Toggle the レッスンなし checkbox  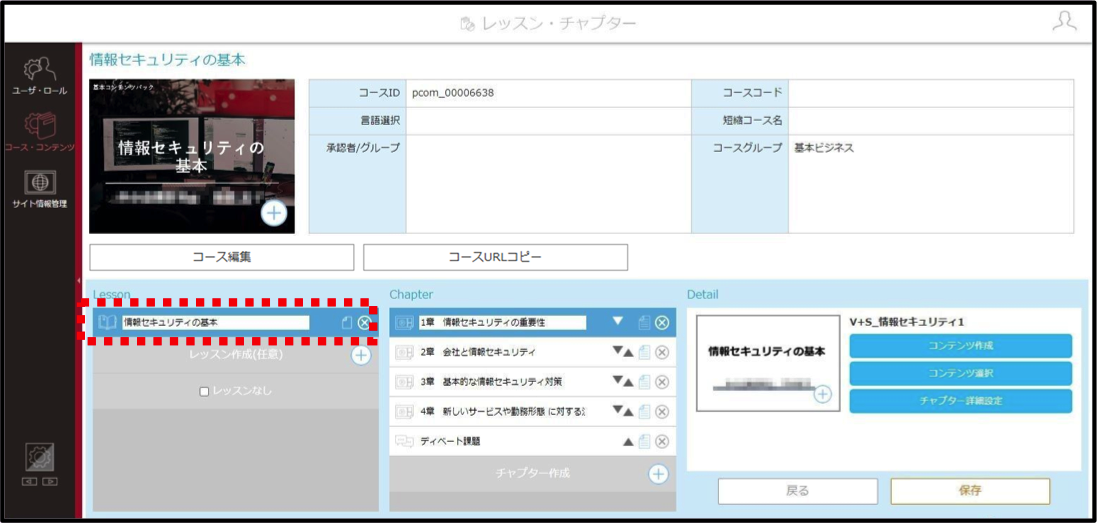click(204, 392)
